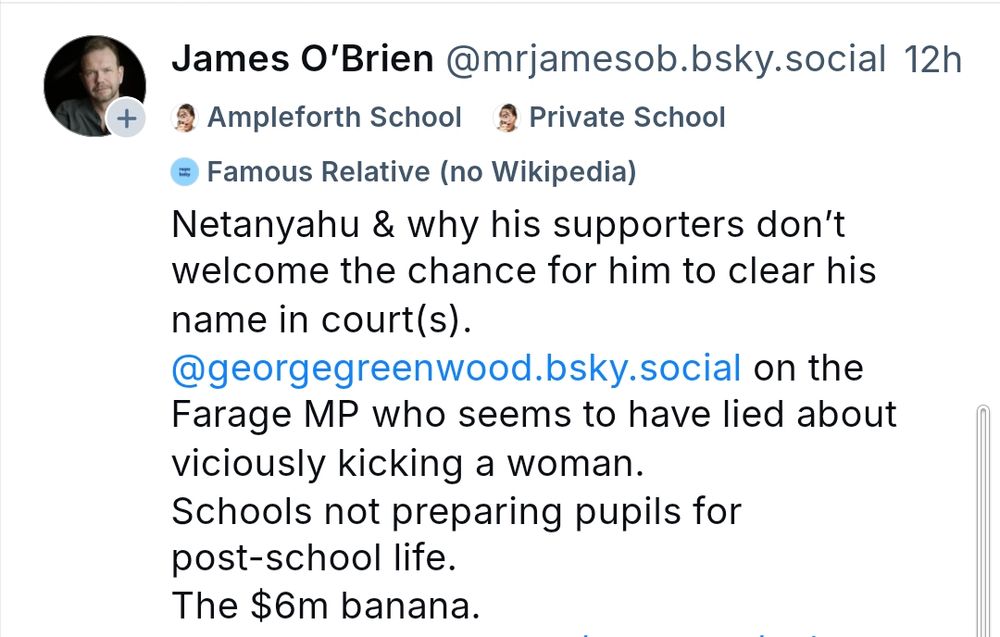This screenshot has width=1000, height=637.
Task: Open the Private School label text
Action: click(x=627, y=118)
